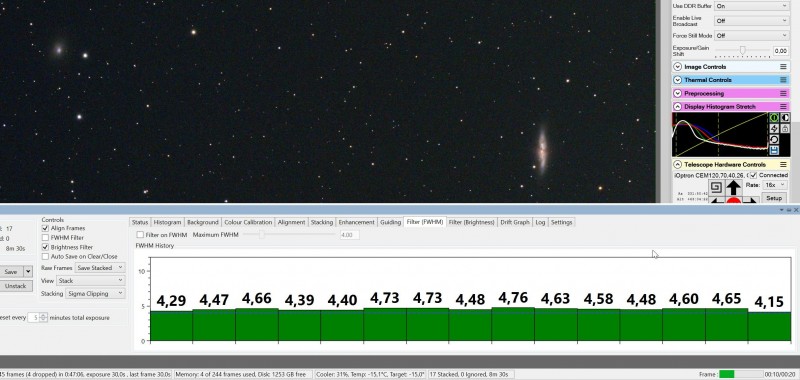This screenshot has height=380, width=800.
Task: Click the padlock icon beside the histogram
Action: tap(785, 129)
